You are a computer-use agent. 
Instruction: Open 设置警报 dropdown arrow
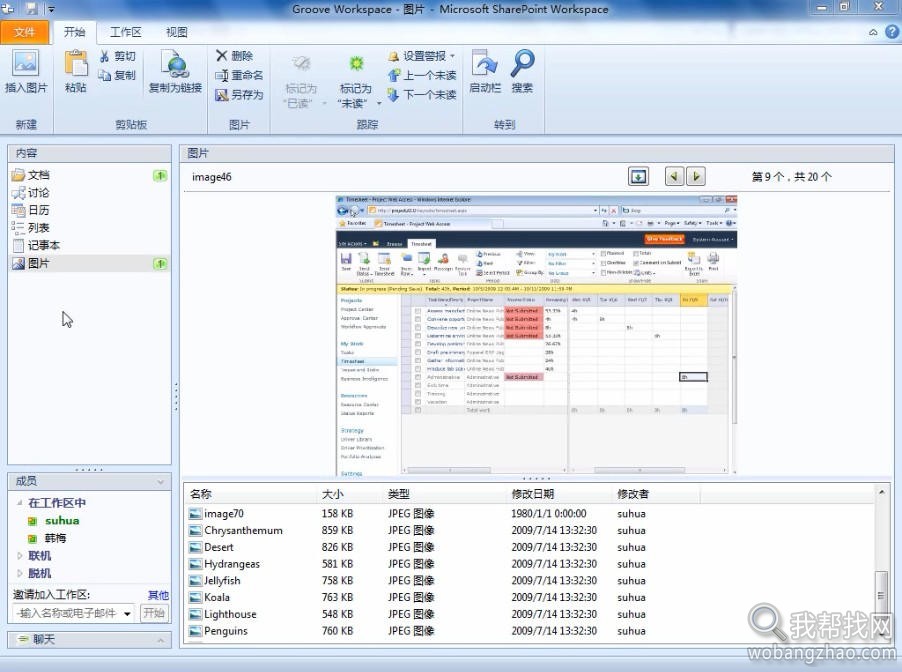(452, 56)
